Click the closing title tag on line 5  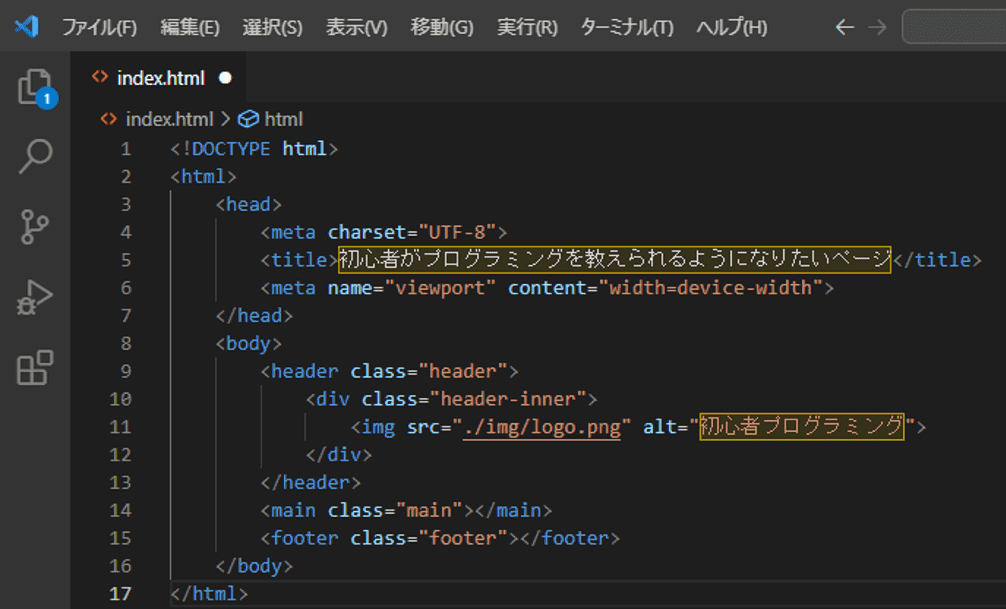point(937,259)
